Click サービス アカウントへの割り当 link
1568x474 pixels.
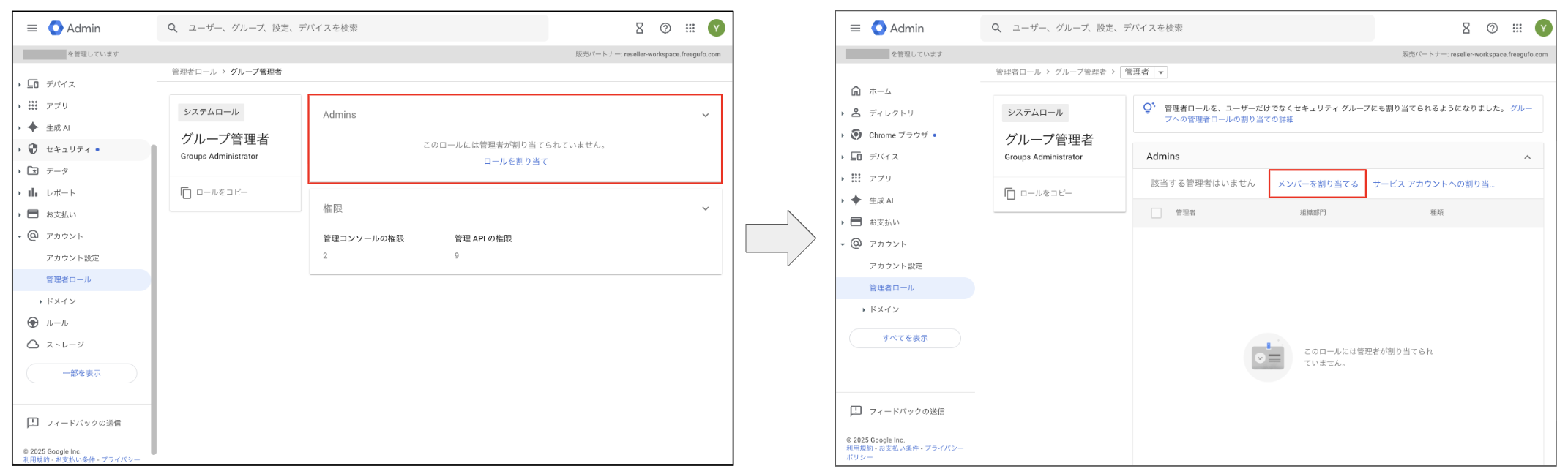coord(1433,184)
